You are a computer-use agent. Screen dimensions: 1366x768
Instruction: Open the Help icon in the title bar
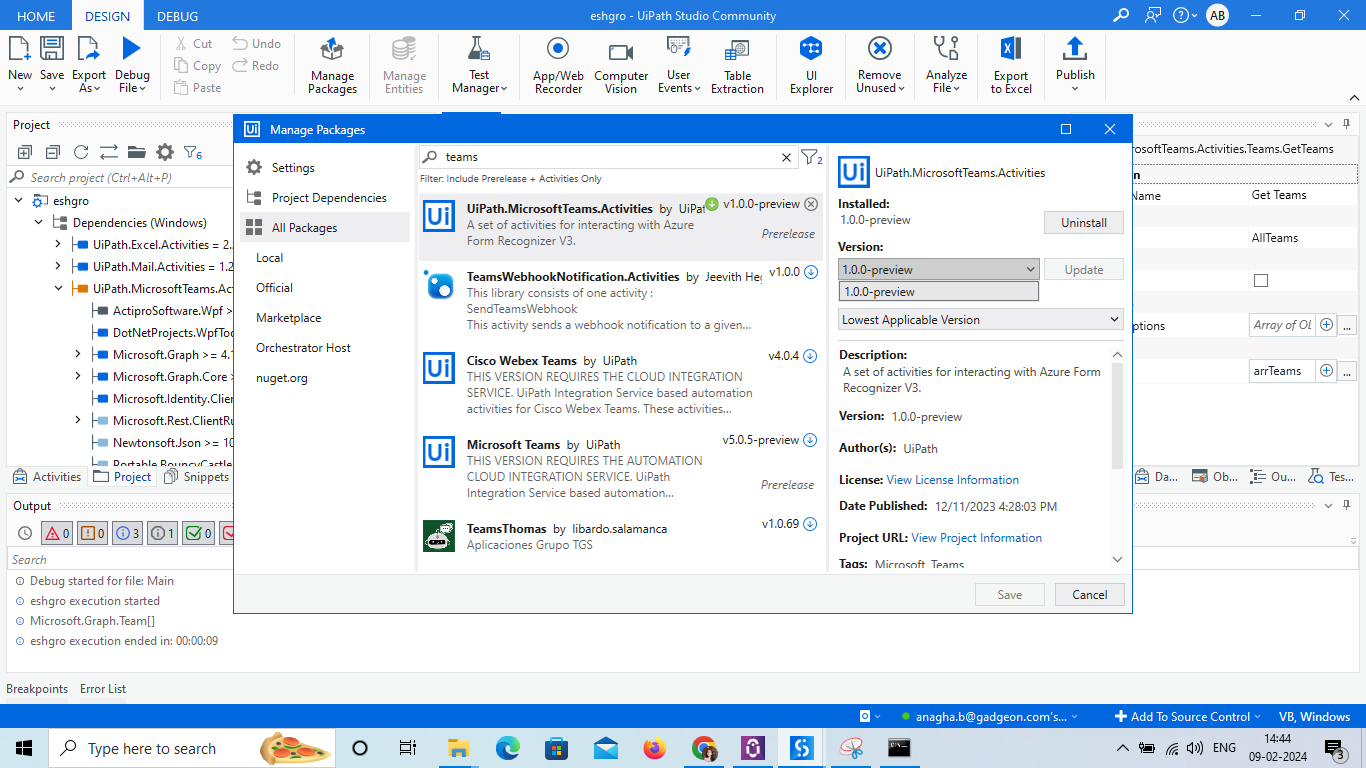[x=1181, y=15]
